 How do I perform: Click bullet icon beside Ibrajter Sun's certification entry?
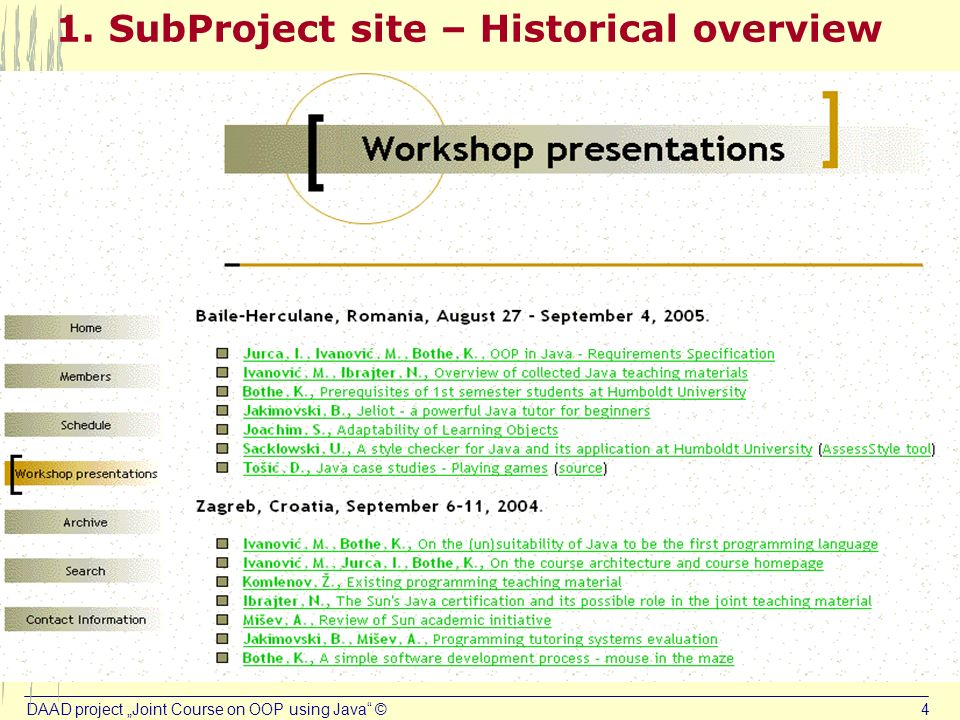tap(222, 600)
